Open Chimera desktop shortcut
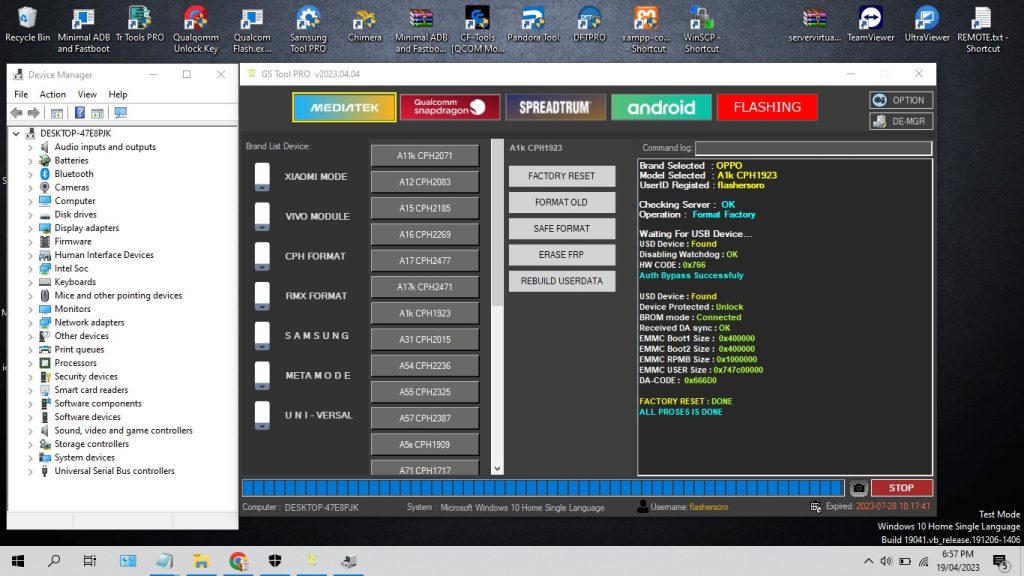Viewport: 1024px width, 576px height. pyautogui.click(x=364, y=24)
